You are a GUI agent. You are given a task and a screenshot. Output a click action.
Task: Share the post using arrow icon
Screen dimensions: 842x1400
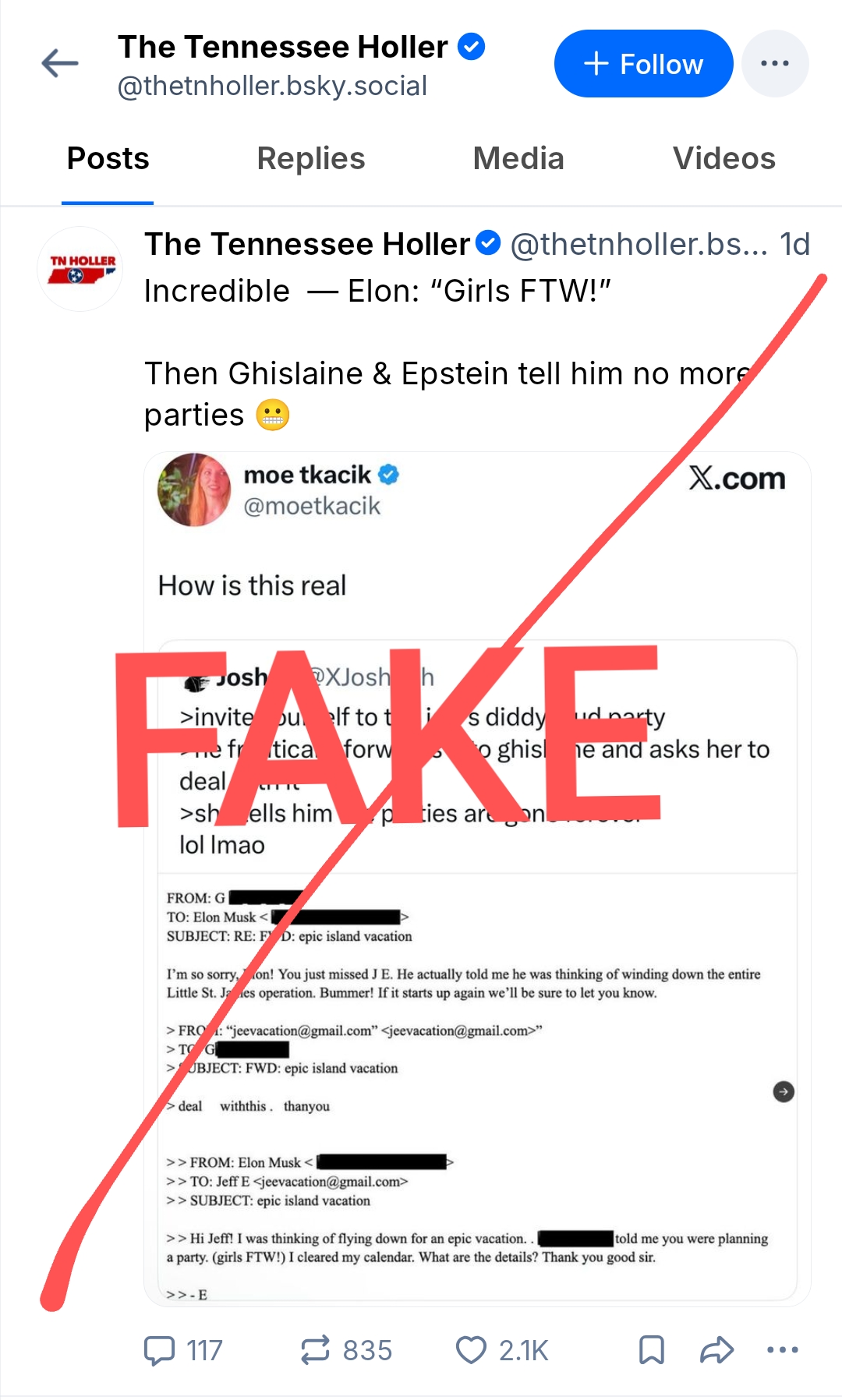[x=717, y=1350]
